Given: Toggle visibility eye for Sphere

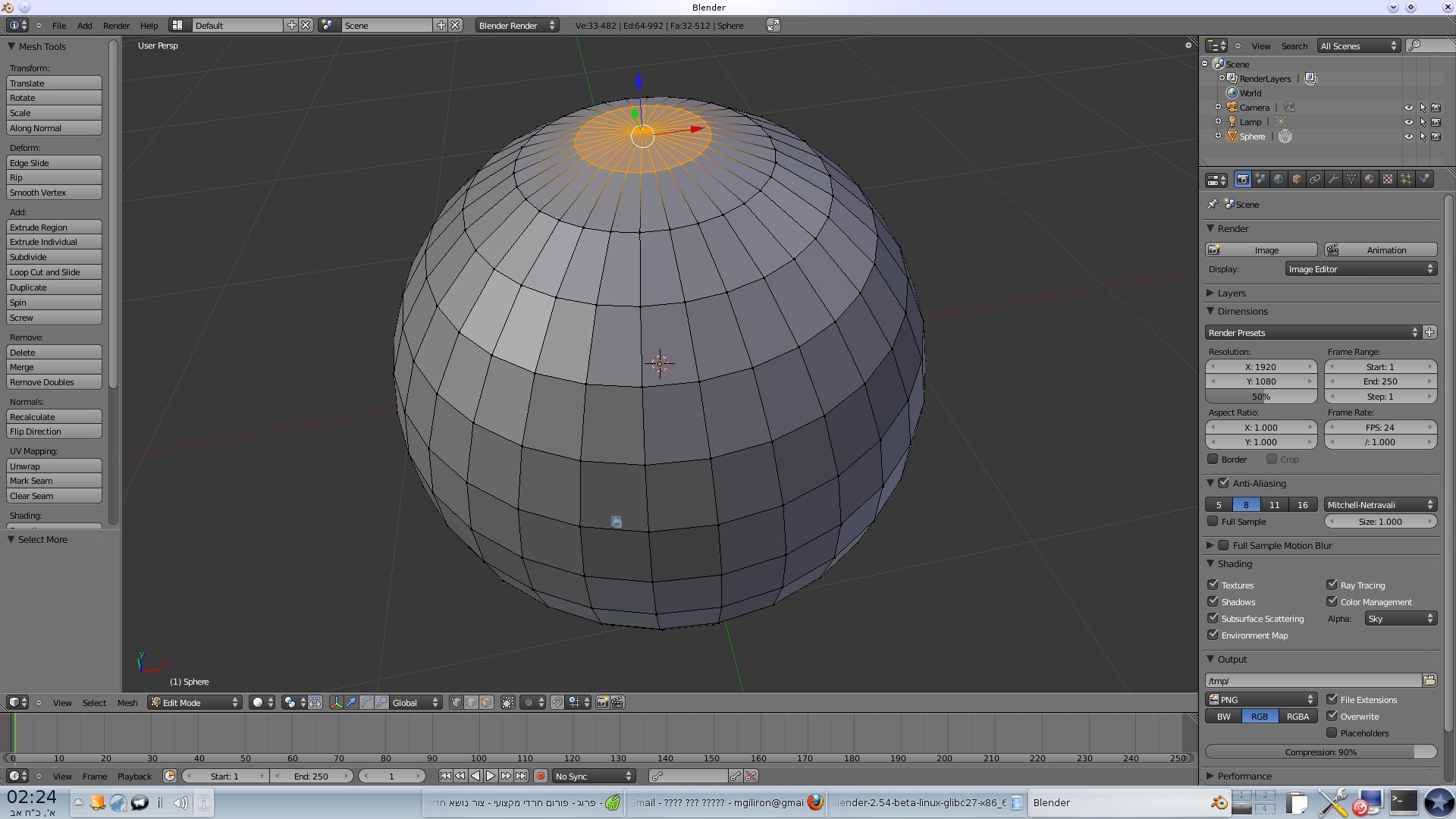Looking at the screenshot, I should 1408,136.
